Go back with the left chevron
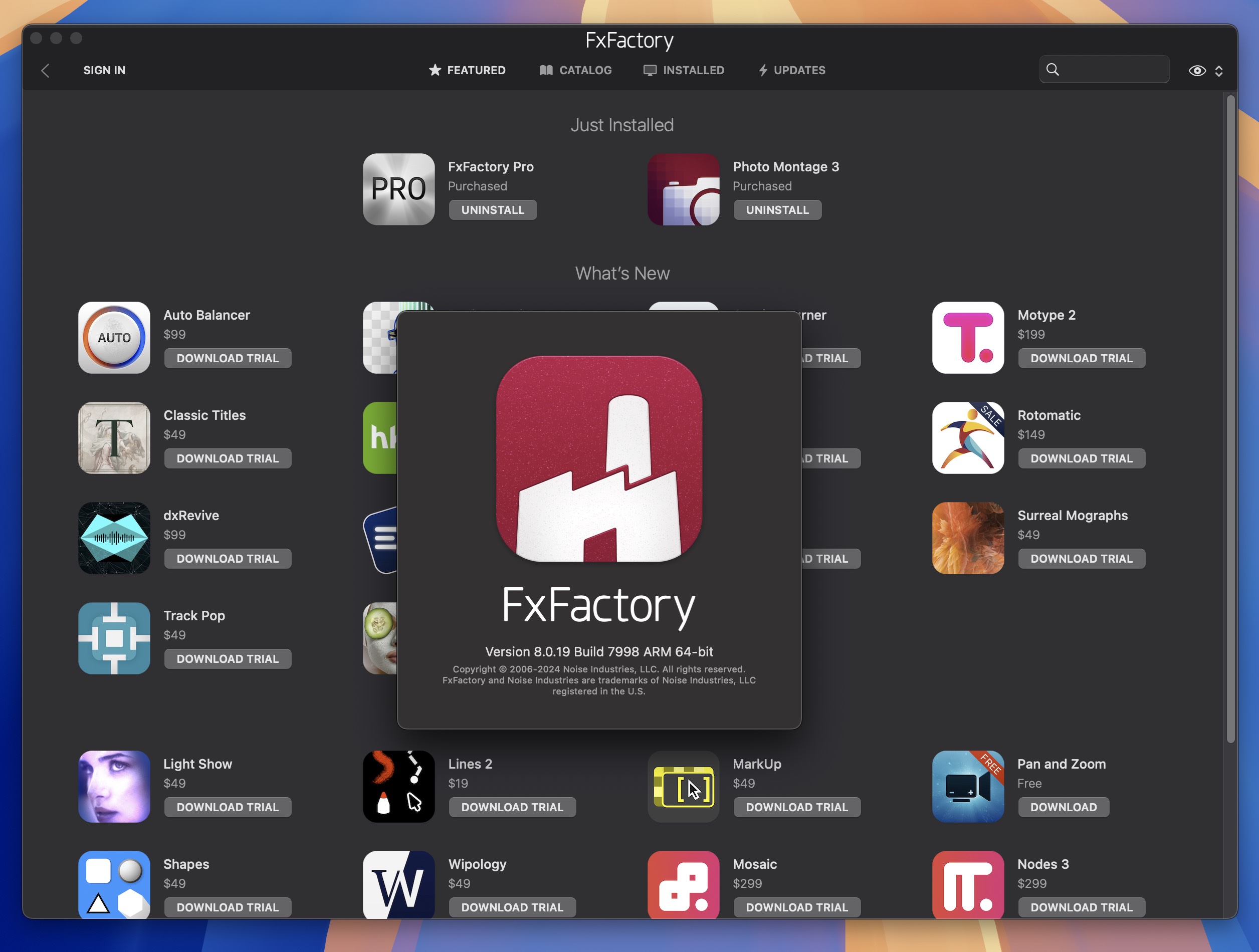1259x952 pixels. (46, 71)
